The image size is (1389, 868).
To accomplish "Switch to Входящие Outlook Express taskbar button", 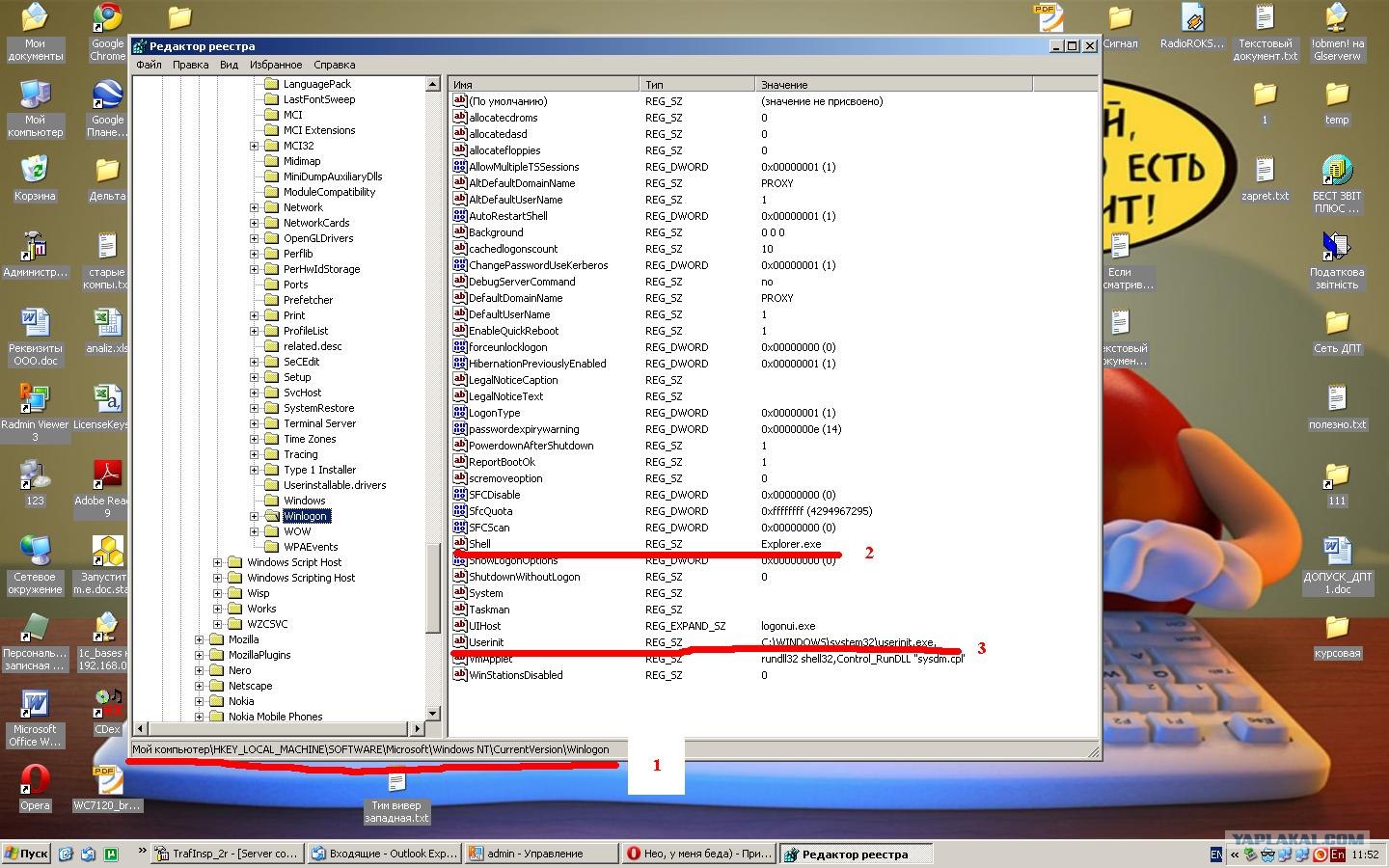I will (x=384, y=854).
